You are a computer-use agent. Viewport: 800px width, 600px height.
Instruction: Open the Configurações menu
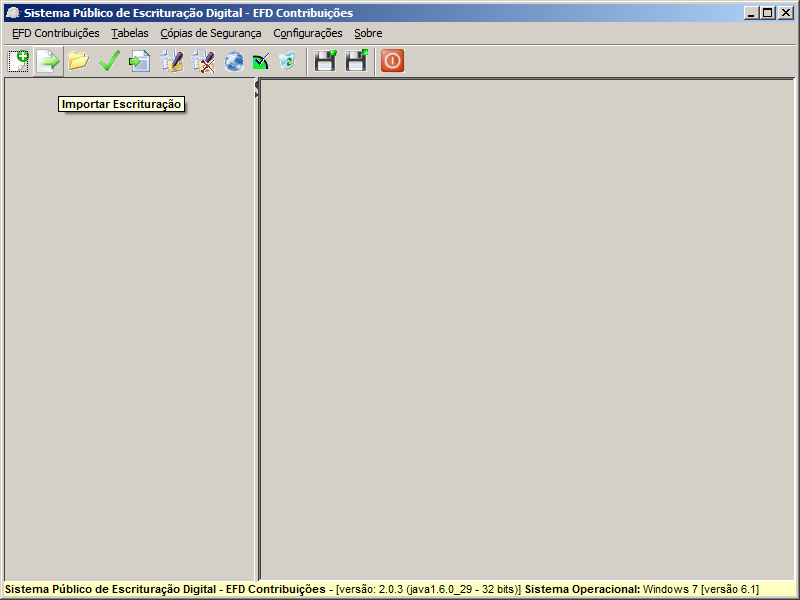coord(308,33)
